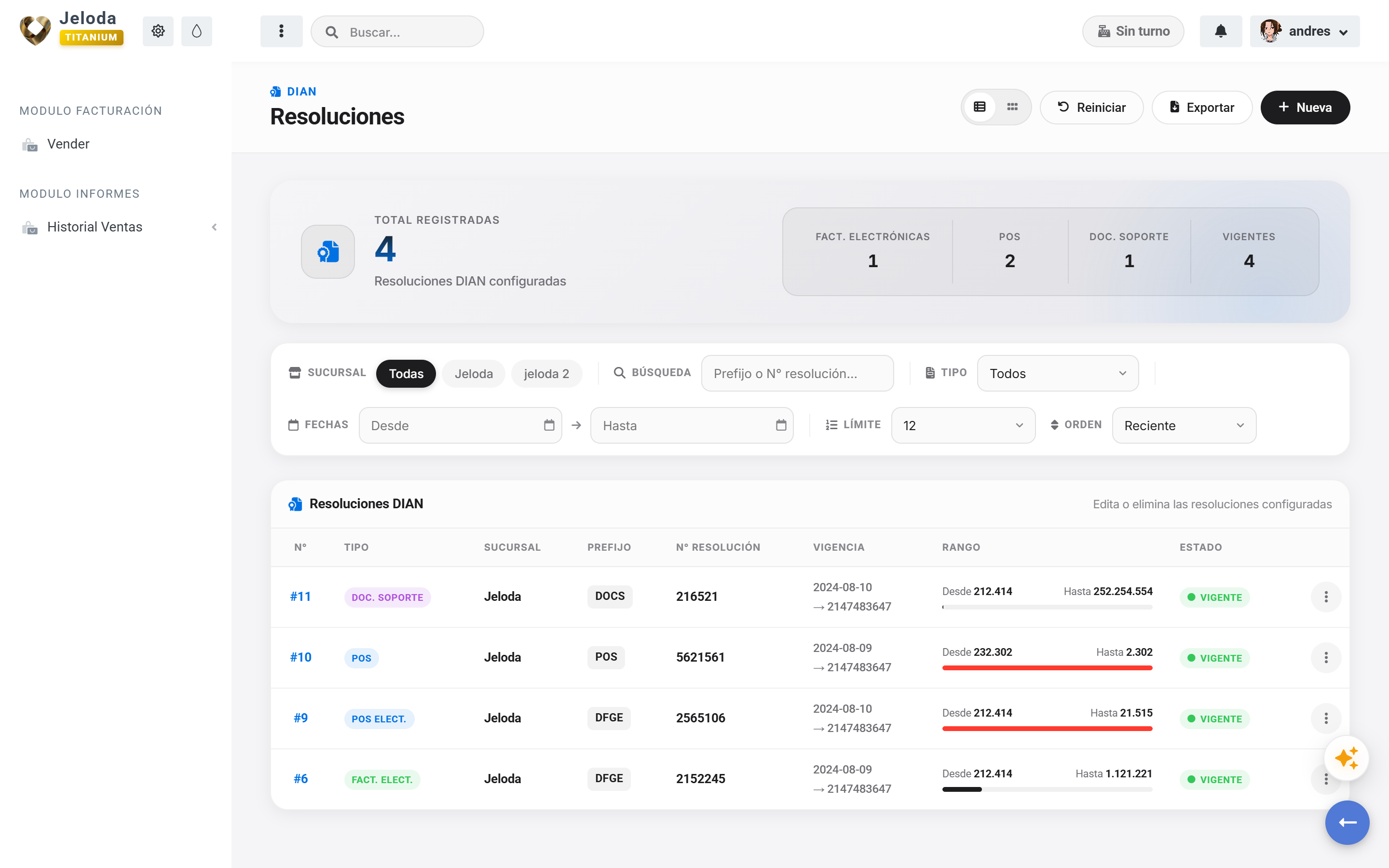The image size is (1389, 868).
Task: Click range progress bar for resolution #6
Action: [x=1047, y=789]
